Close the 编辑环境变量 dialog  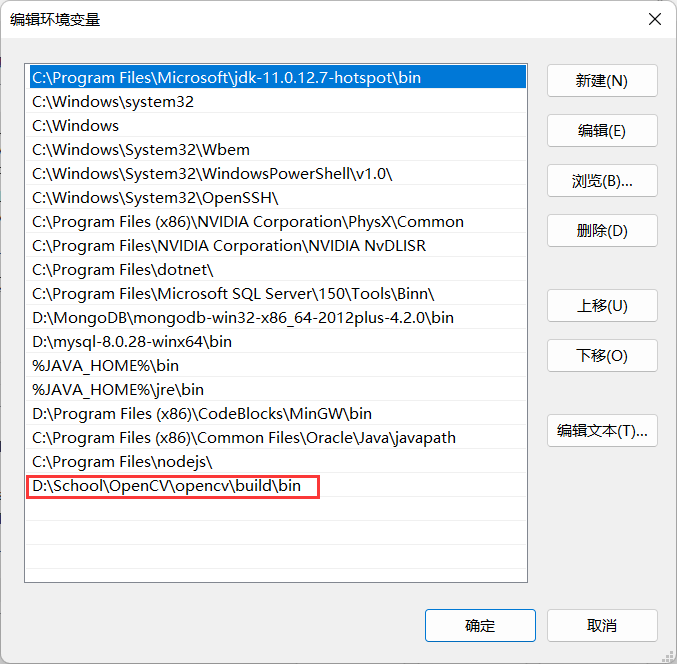point(655,19)
